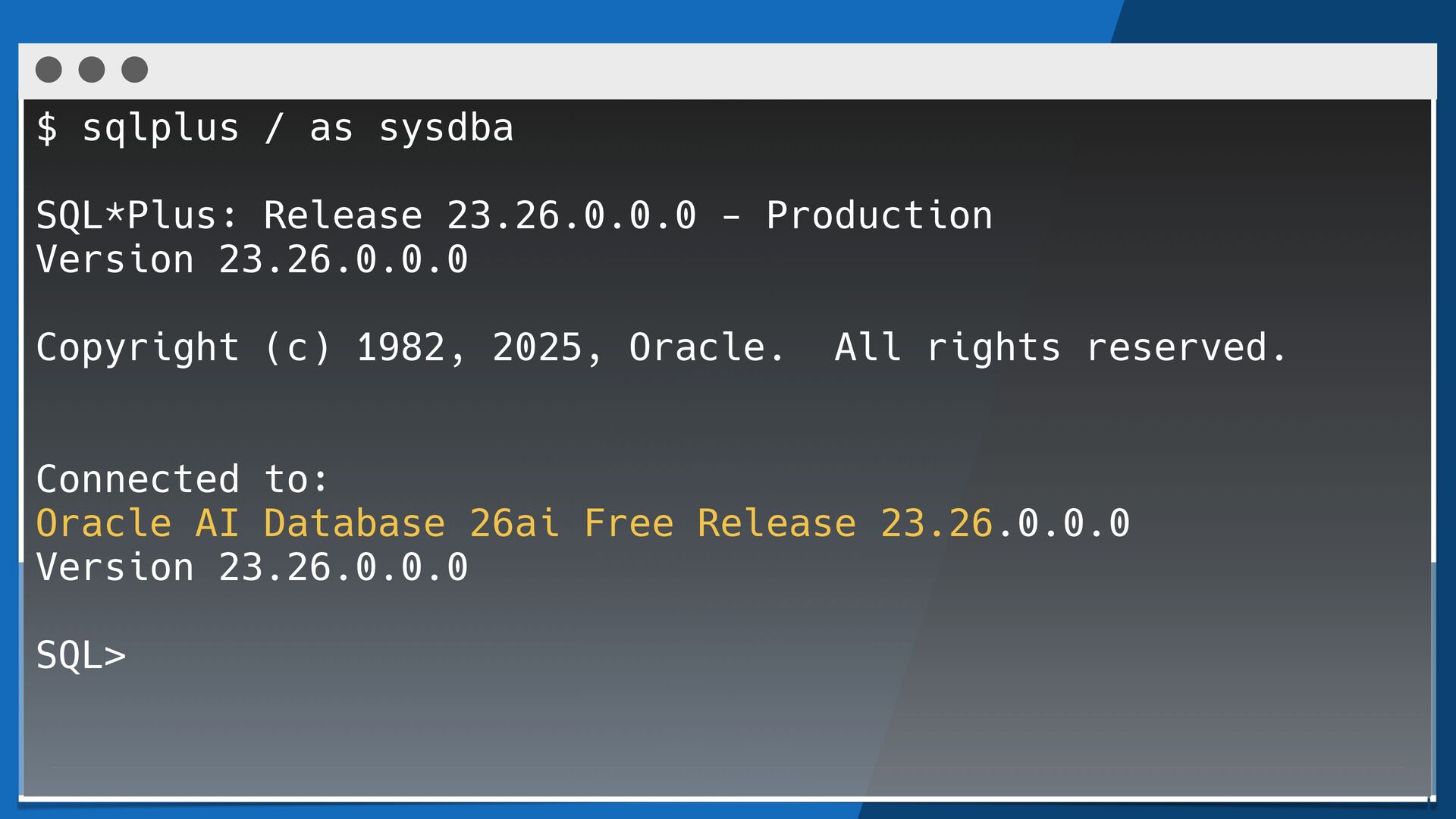Click the yellow 'Free Release' words
Screen dimensions: 1456x819
719,523
